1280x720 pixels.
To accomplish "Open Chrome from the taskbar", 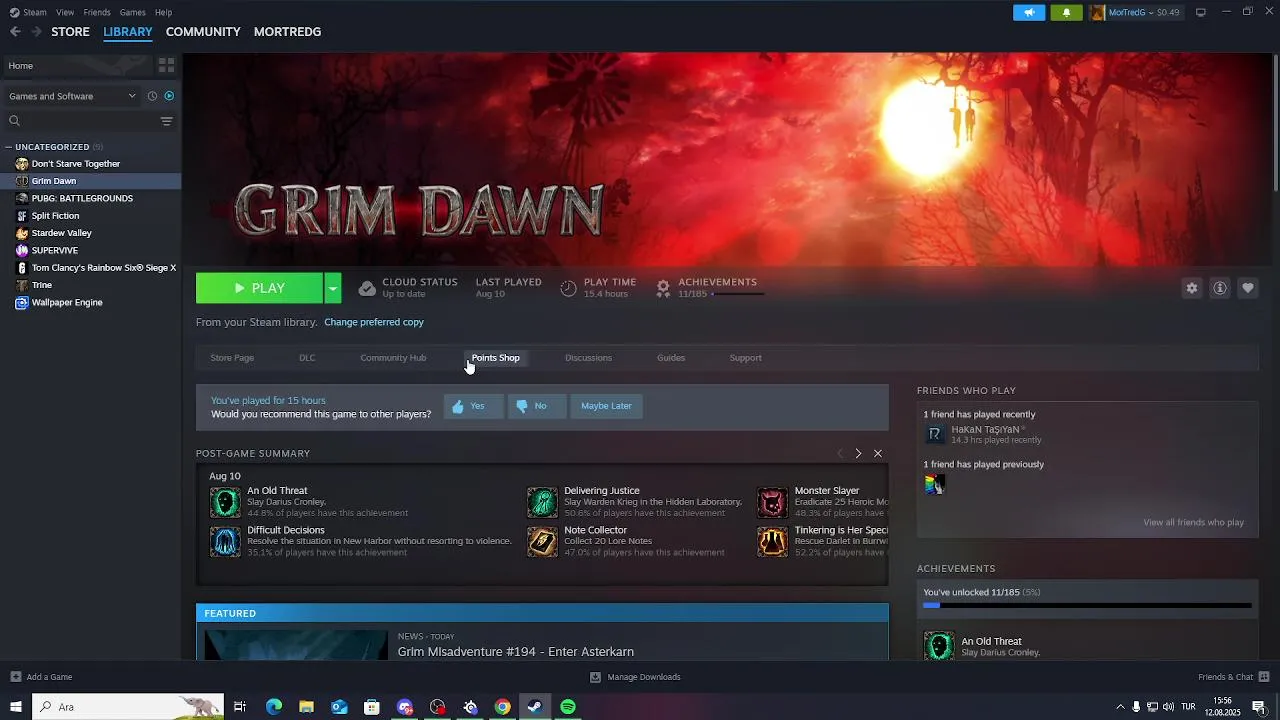I will pyautogui.click(x=503, y=707).
